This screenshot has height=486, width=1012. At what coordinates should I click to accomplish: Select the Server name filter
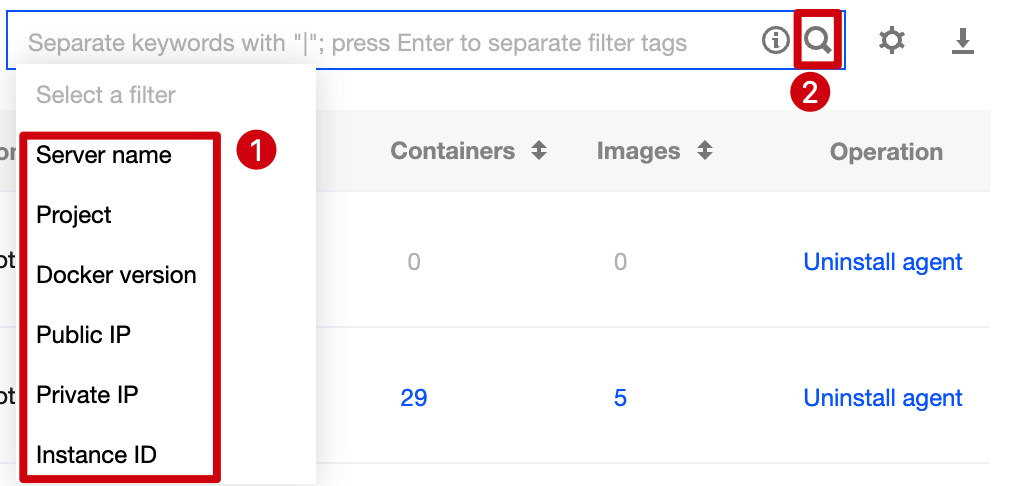[x=104, y=155]
